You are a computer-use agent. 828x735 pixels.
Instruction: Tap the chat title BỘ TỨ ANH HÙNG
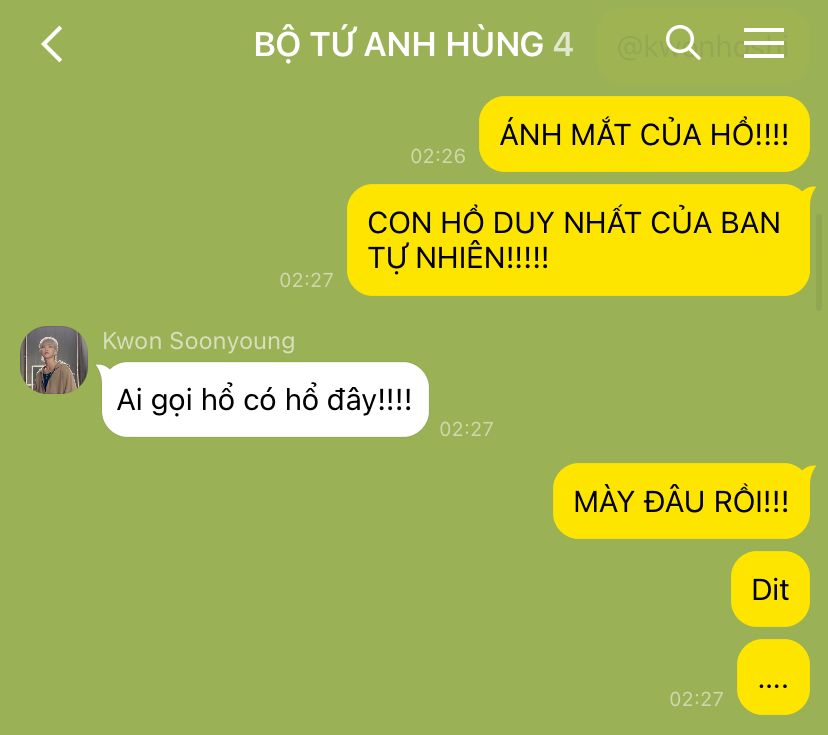tap(399, 44)
